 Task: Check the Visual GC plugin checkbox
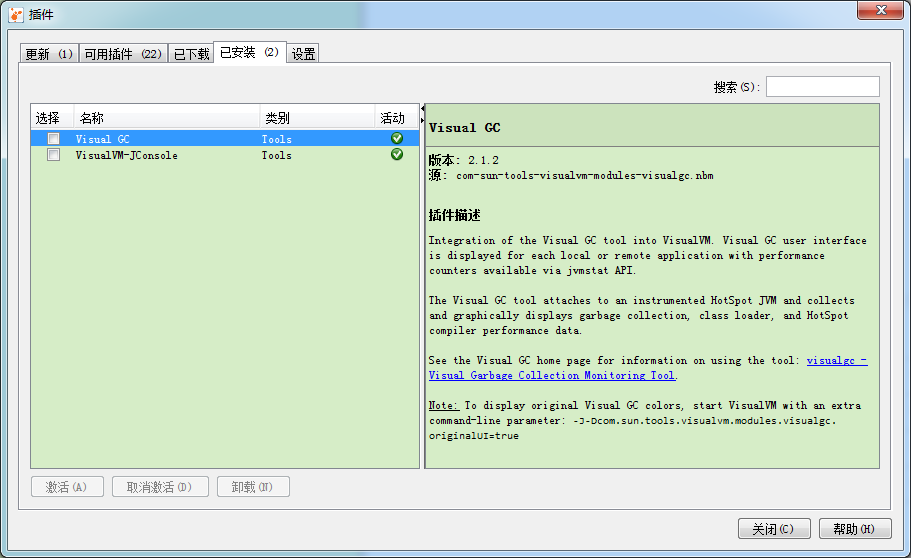(x=53, y=138)
